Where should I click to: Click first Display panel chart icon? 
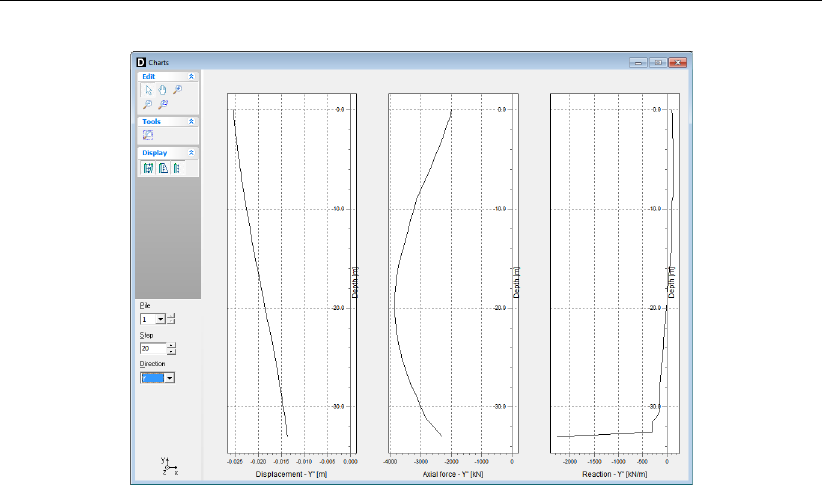148,168
